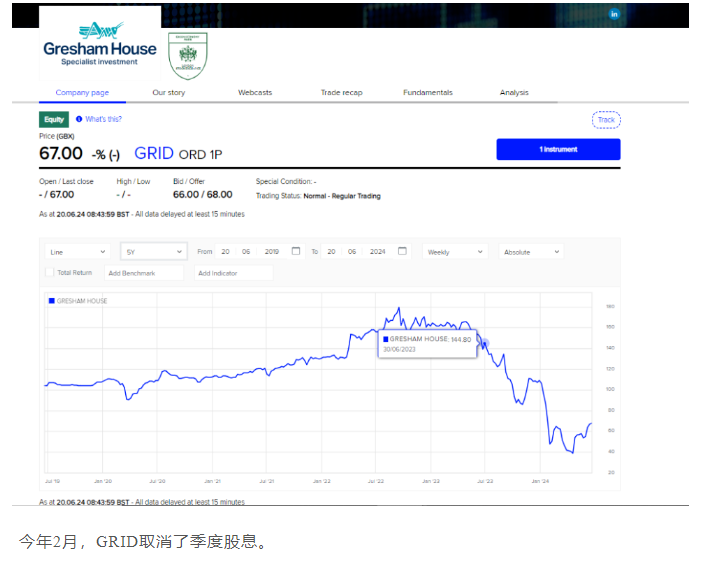703x563 pixels.
Task: Click the From date year field 2019
Action: coord(272,251)
